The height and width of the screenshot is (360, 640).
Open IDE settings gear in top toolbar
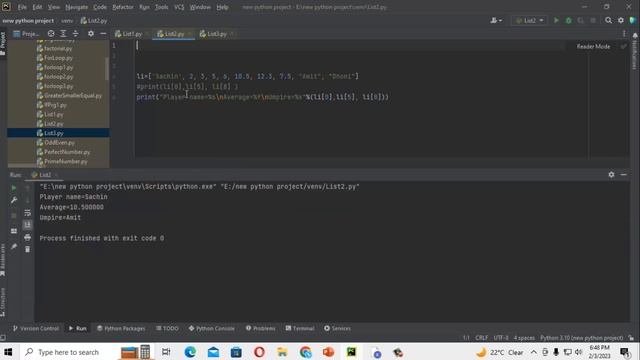coord(621,20)
